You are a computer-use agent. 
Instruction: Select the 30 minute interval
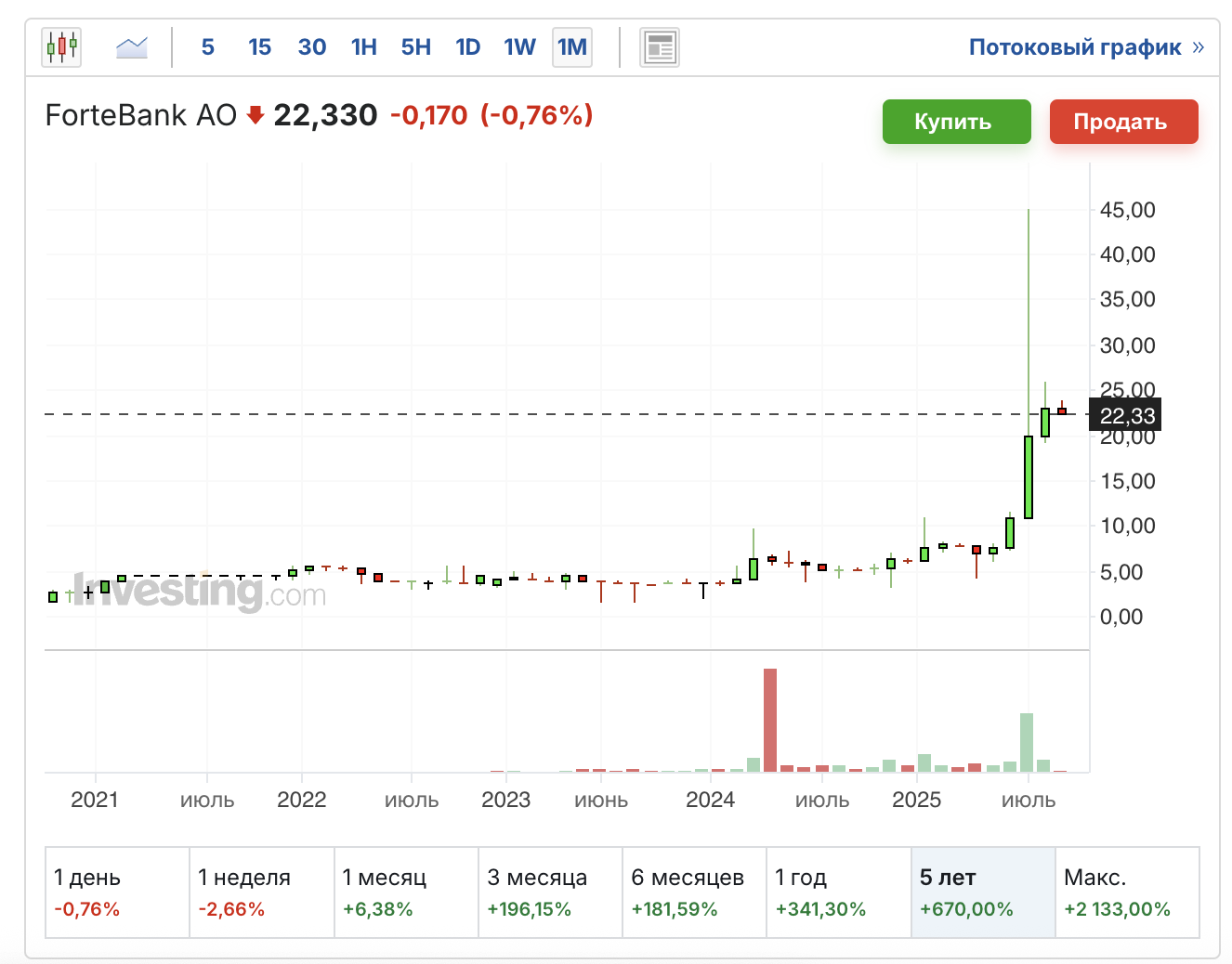pyautogui.click(x=312, y=47)
